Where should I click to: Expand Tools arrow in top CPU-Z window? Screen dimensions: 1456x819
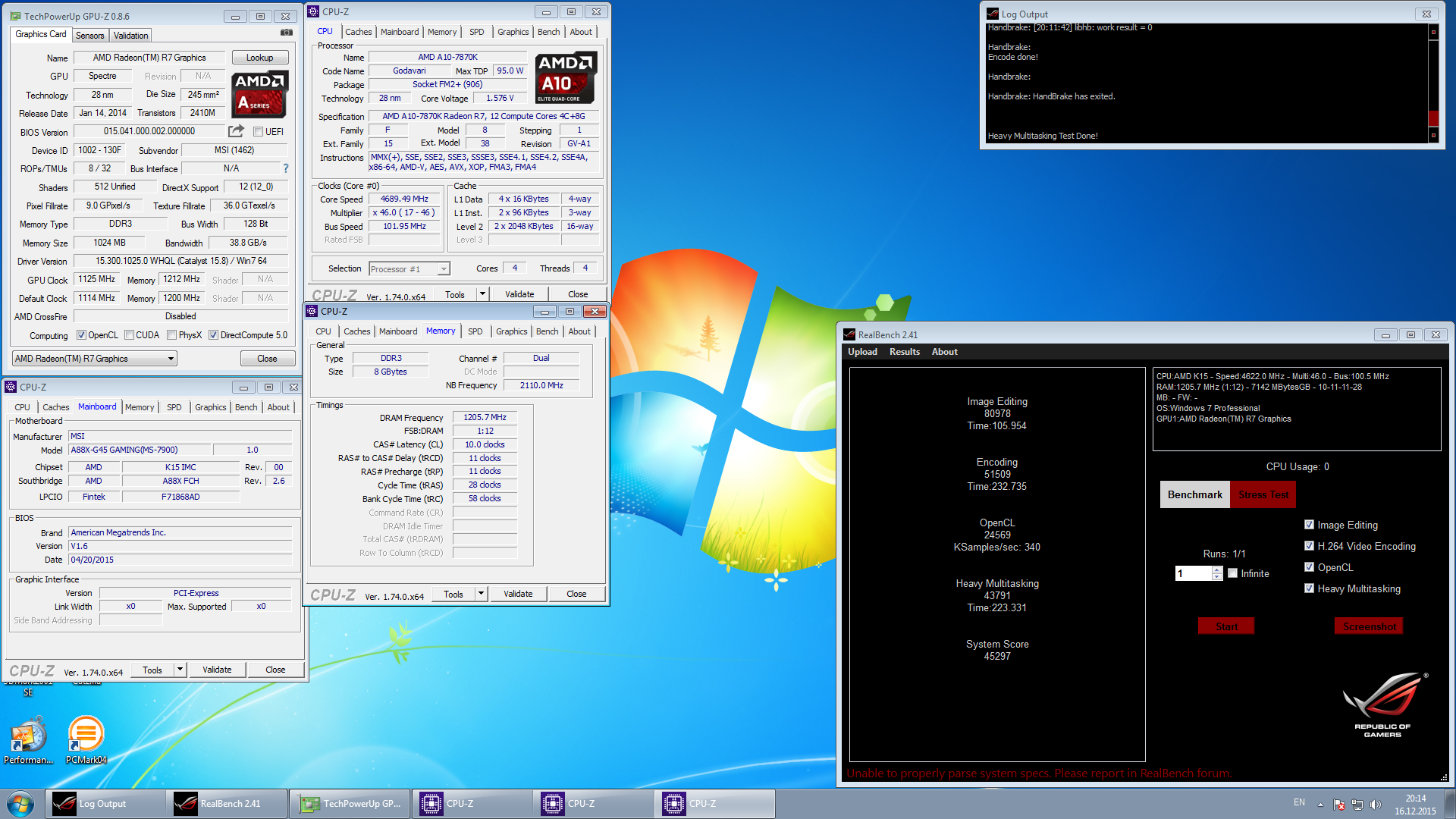(x=482, y=294)
